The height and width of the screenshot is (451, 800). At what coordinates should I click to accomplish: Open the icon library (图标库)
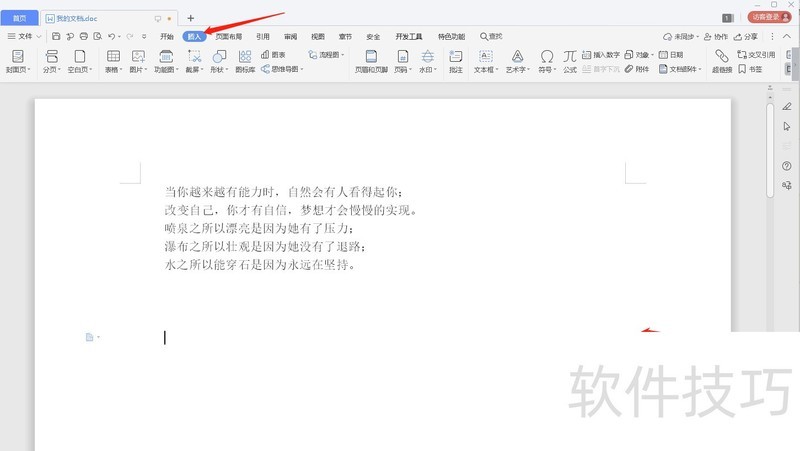coord(245,61)
